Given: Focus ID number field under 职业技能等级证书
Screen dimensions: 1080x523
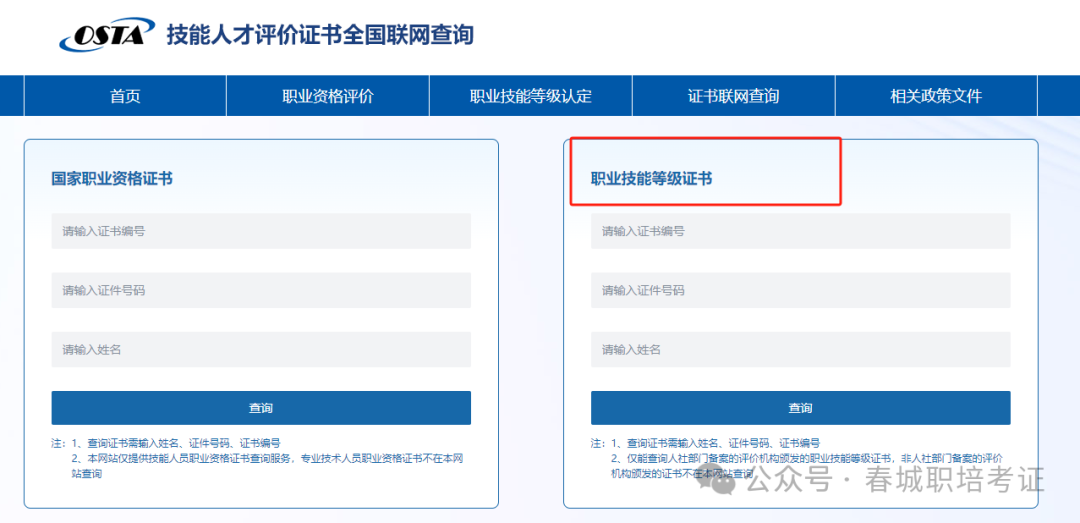Looking at the screenshot, I should tap(800, 290).
